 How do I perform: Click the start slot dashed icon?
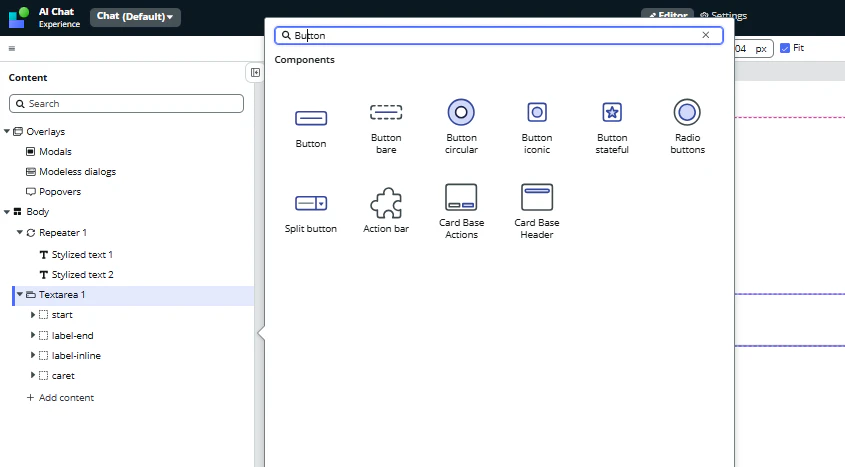(x=44, y=315)
